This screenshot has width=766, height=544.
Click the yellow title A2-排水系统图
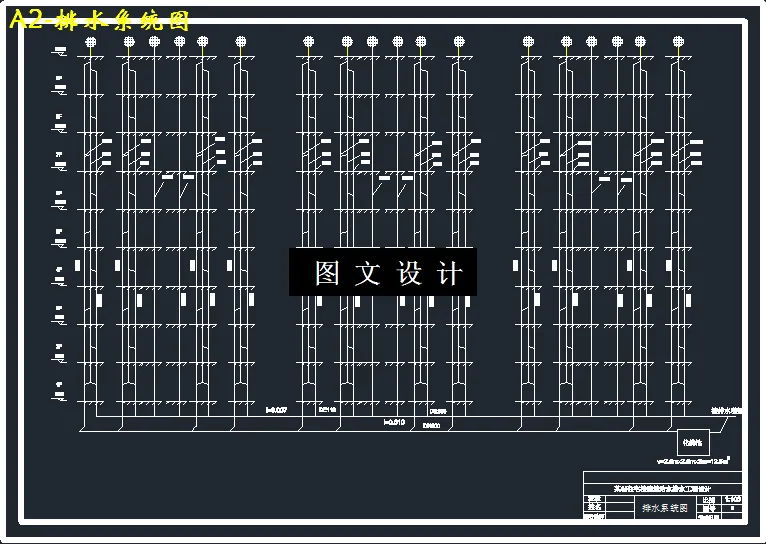[x=99, y=20]
